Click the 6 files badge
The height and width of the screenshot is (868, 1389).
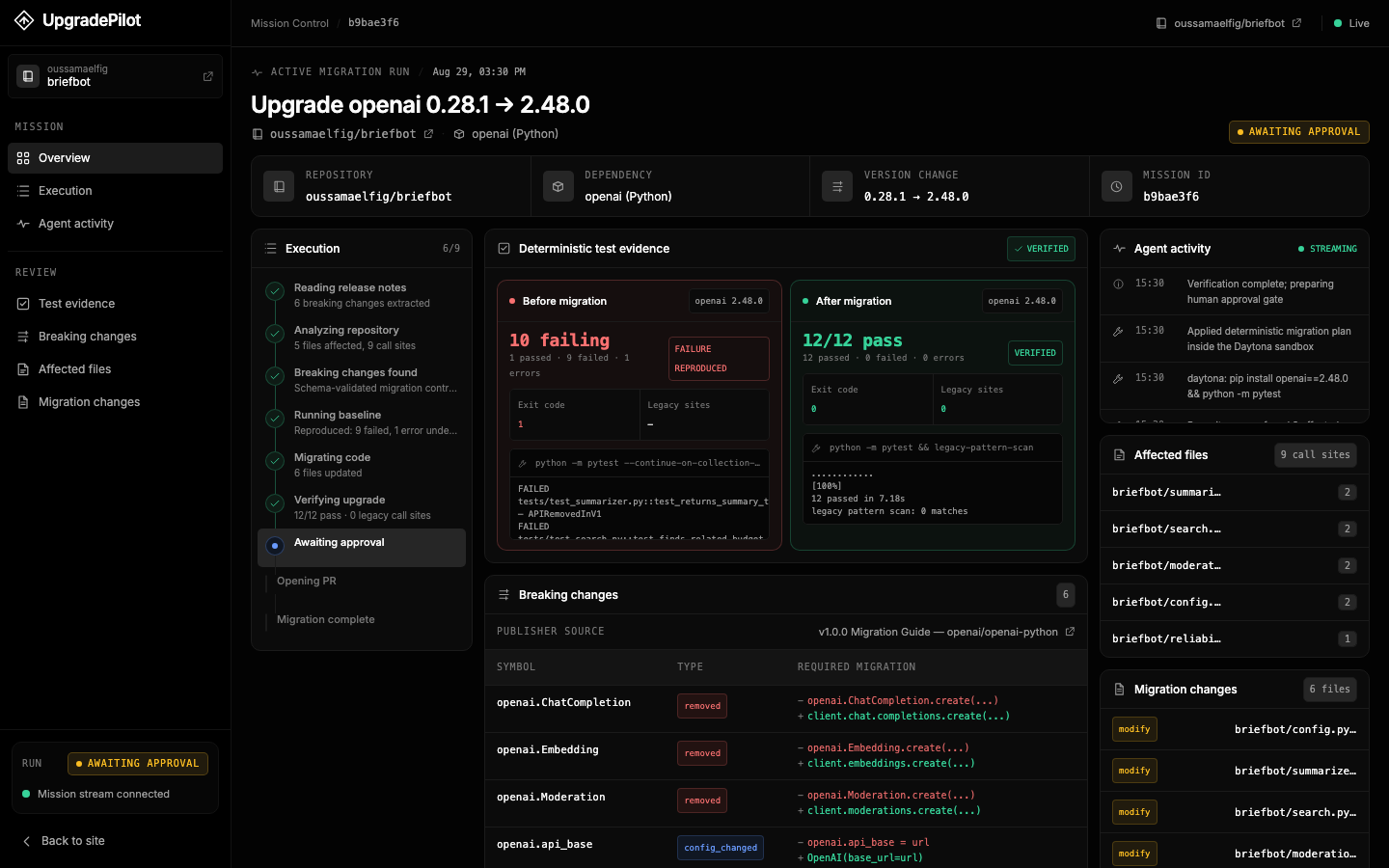1330,690
